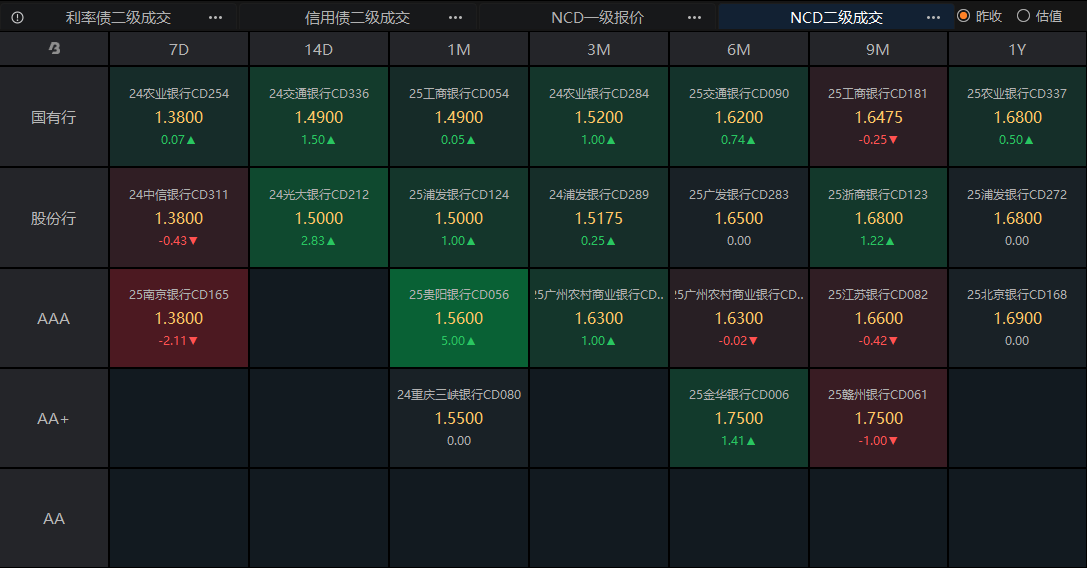Select the AA row header
Screen dimensions: 1087x568
54,518
